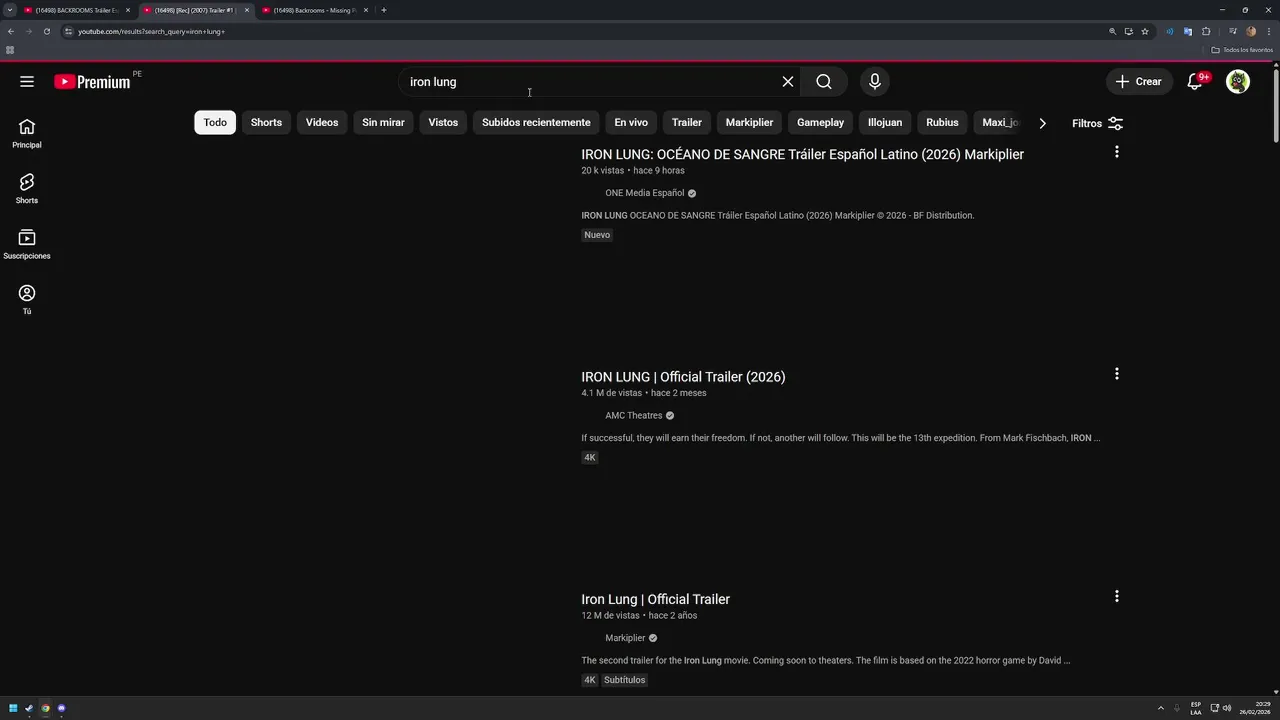Filter by Subidos recientemente chip
Screen dimensions: 1280x720
pyautogui.click(x=536, y=122)
